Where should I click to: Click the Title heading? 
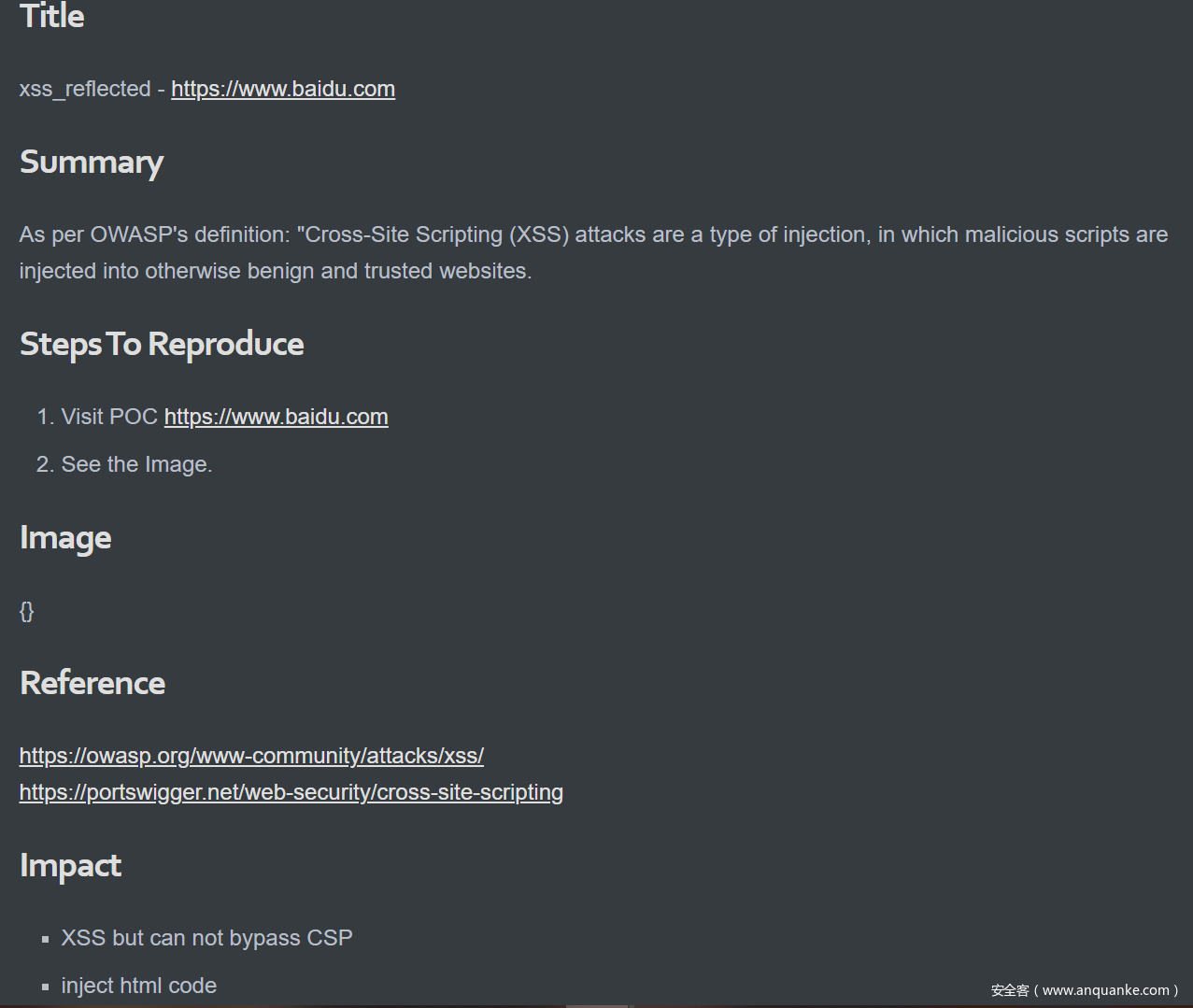pyautogui.click(x=52, y=17)
